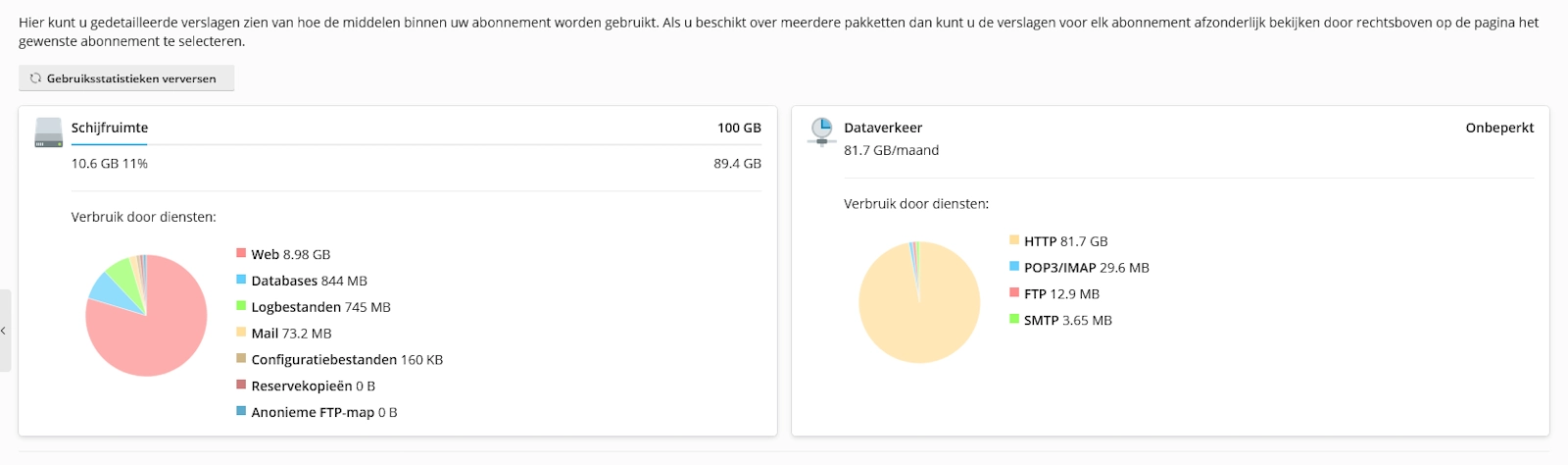Click the Anonieme FTP-map legend swatch
This screenshot has width=1568, height=465.
click(241, 412)
